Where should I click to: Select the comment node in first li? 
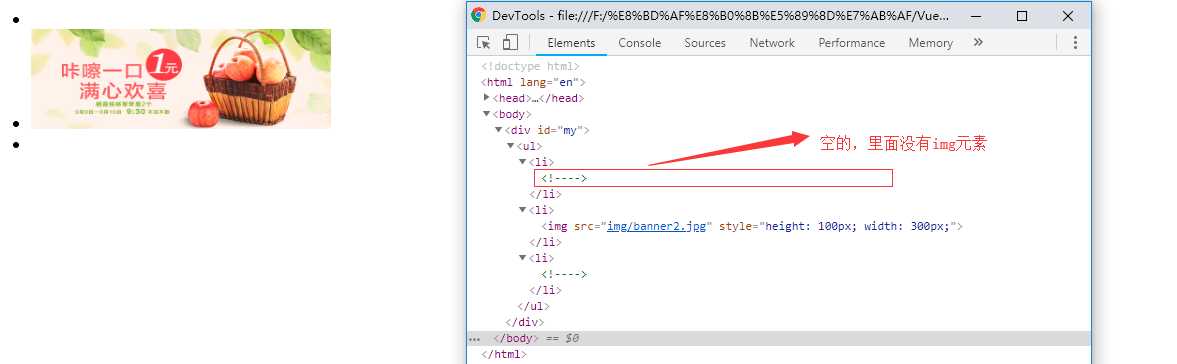(563, 178)
